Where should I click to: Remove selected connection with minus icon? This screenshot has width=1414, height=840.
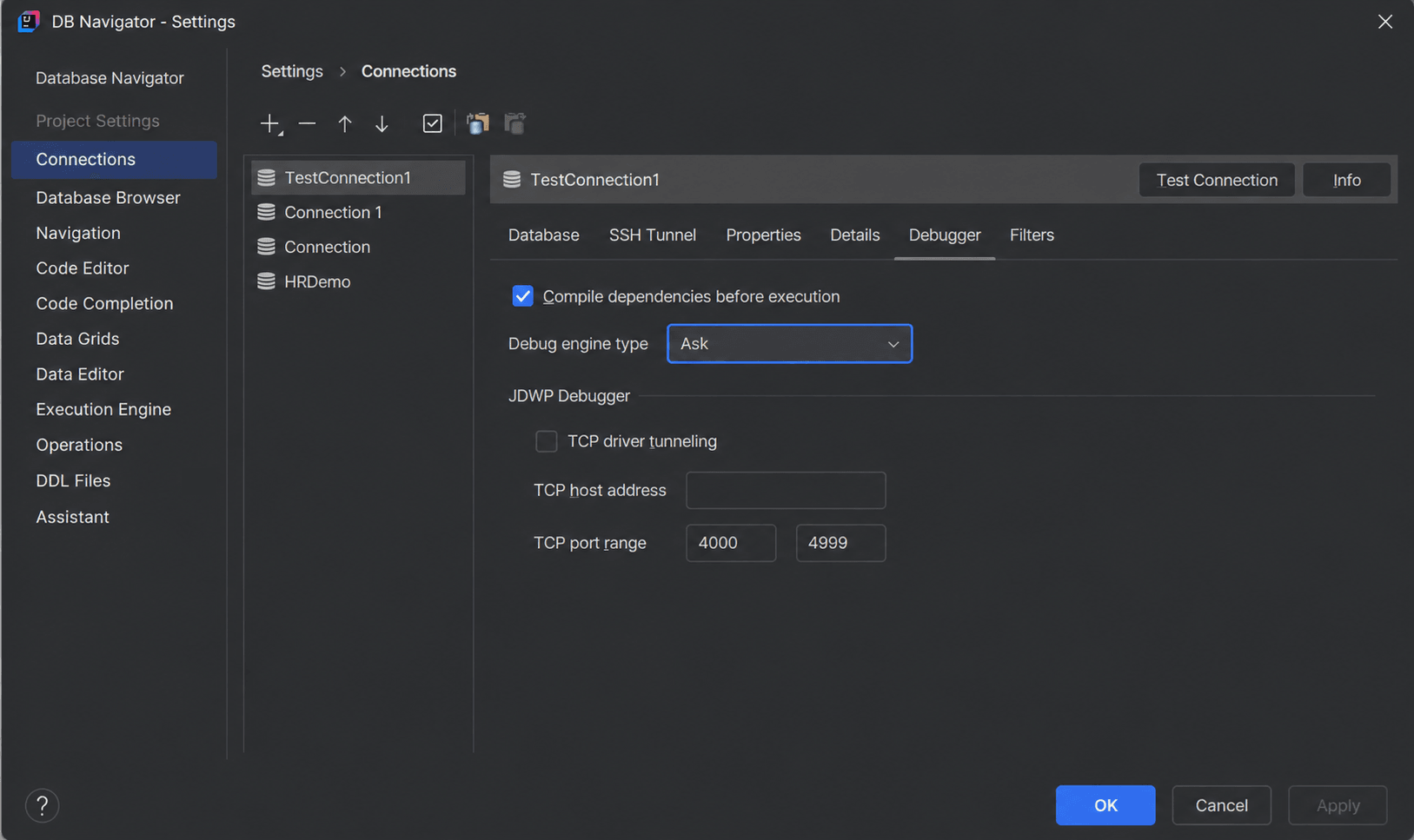click(x=307, y=123)
